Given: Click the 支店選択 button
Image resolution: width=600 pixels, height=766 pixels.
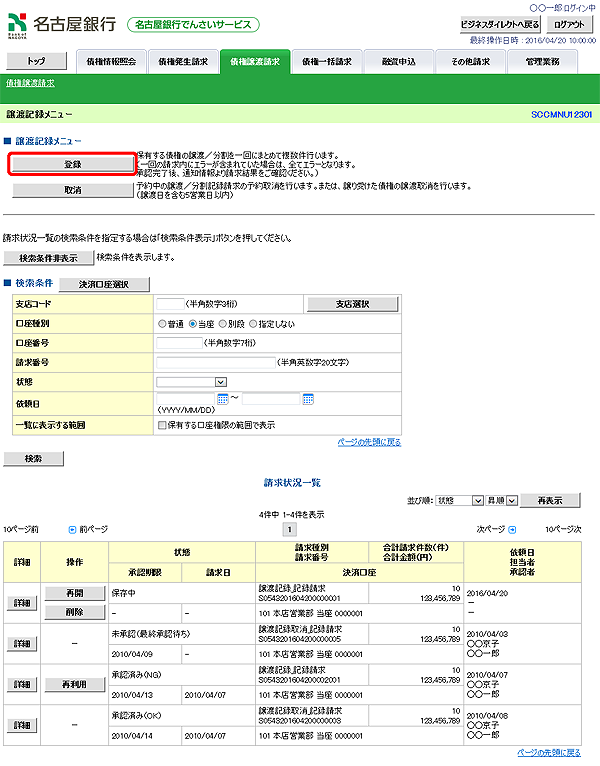Looking at the screenshot, I should click(x=352, y=304).
